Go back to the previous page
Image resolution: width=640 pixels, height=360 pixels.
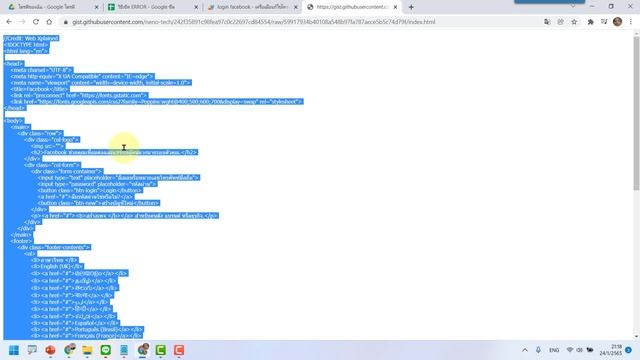[9, 22]
